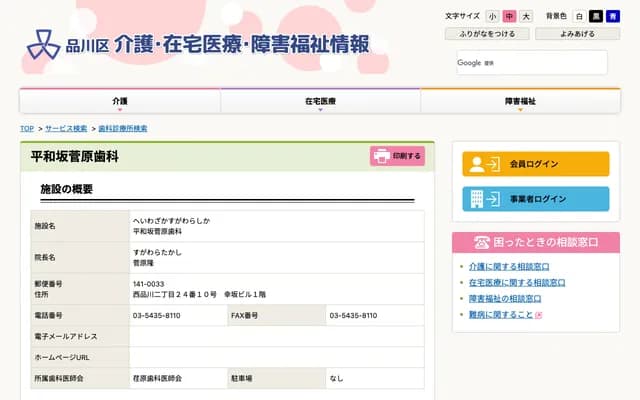Click external link icon beside 難病に関すること
This screenshot has width=640, height=400.
point(538,315)
